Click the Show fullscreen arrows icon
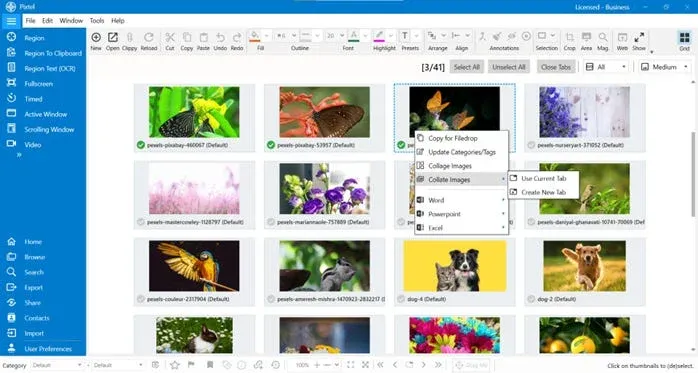Screen dimensions: 698x373 pos(639,37)
